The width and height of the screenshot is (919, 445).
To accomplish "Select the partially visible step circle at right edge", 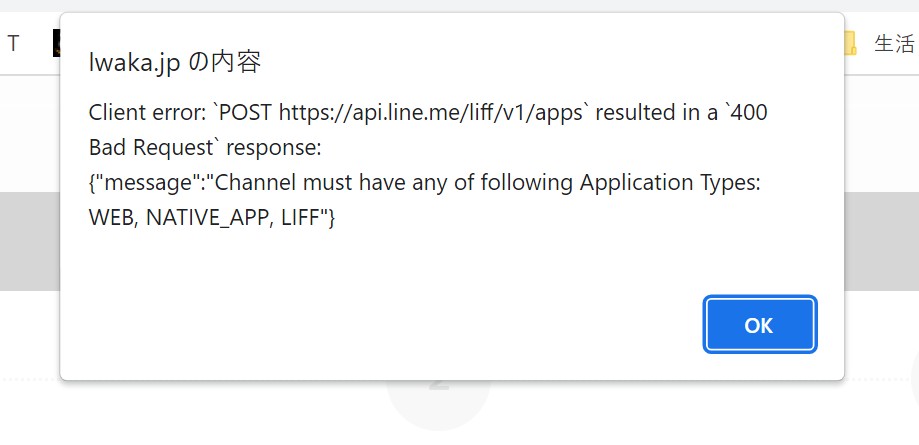I will pos(915,378).
